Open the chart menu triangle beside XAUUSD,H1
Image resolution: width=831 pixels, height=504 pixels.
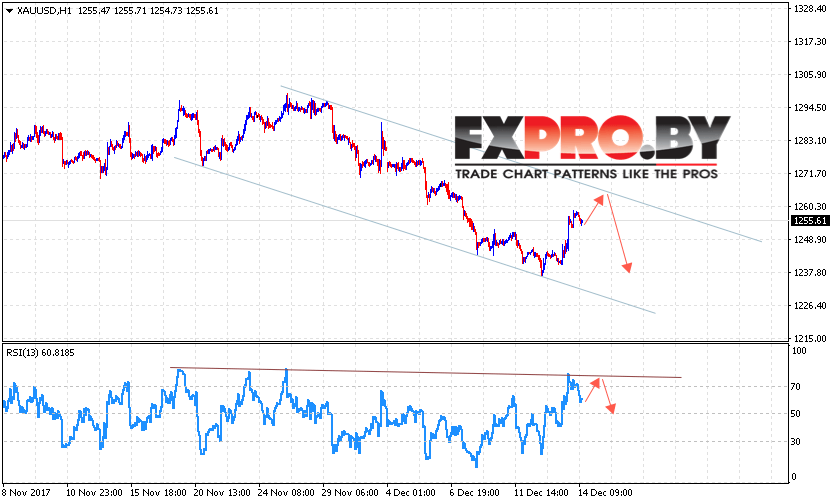point(9,11)
